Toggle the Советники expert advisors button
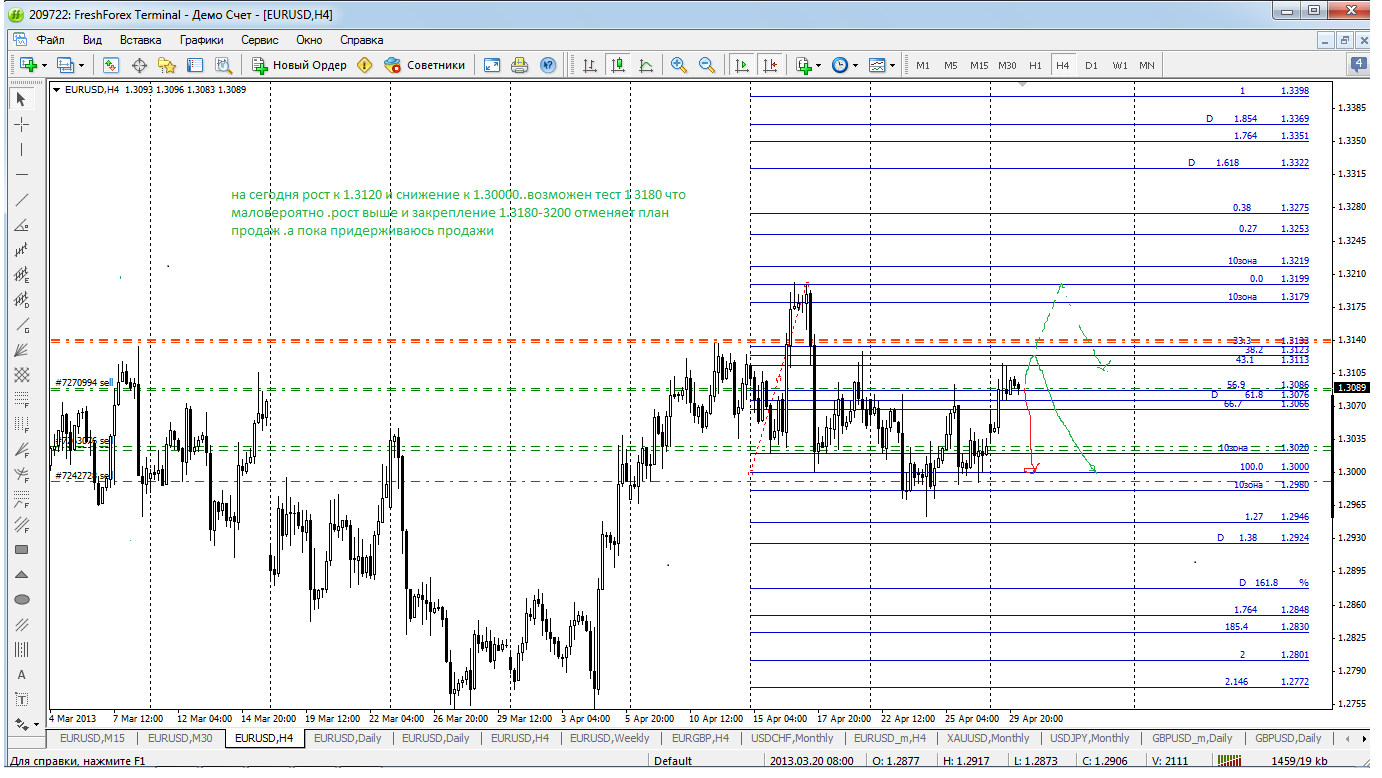 (x=425, y=65)
